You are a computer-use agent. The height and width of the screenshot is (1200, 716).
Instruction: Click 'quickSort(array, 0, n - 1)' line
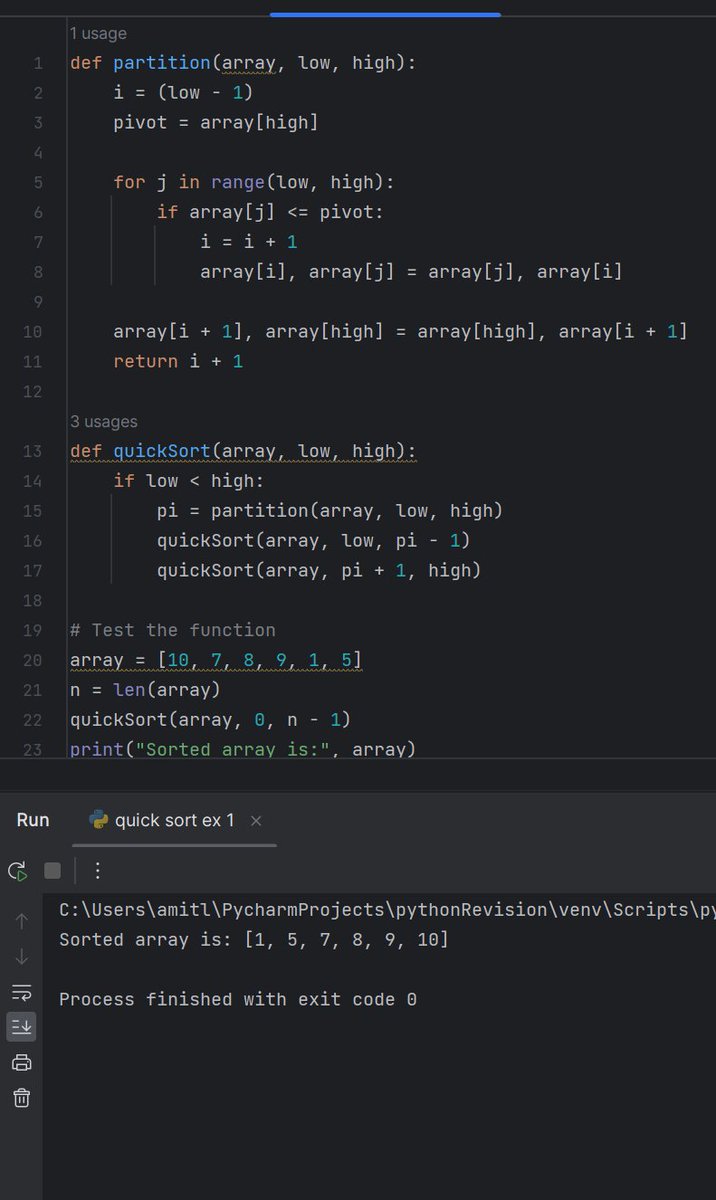click(x=210, y=720)
